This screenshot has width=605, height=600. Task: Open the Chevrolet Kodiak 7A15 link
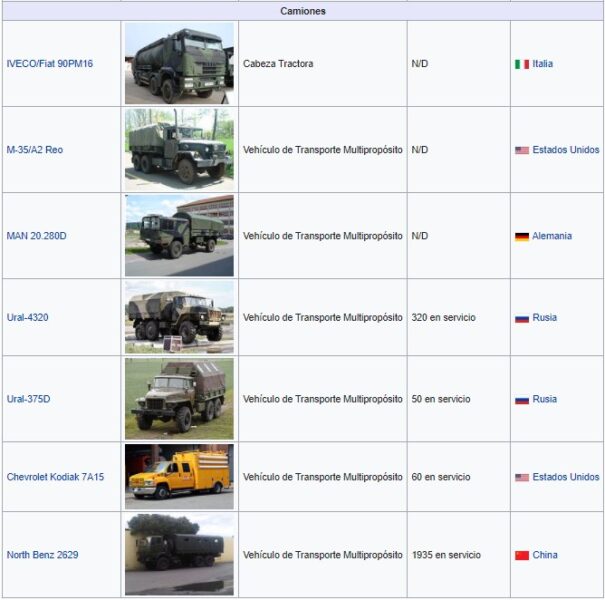pyautogui.click(x=55, y=477)
